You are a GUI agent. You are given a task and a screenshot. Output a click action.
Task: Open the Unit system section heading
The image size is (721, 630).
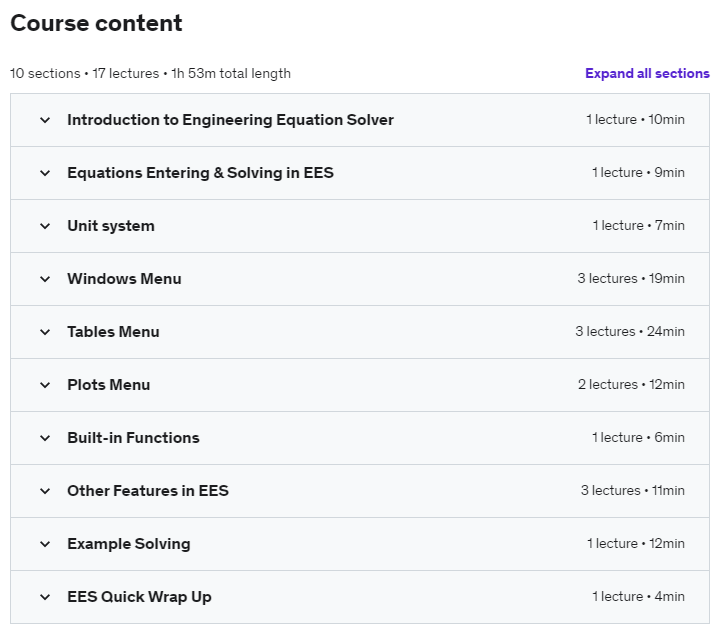(x=110, y=226)
